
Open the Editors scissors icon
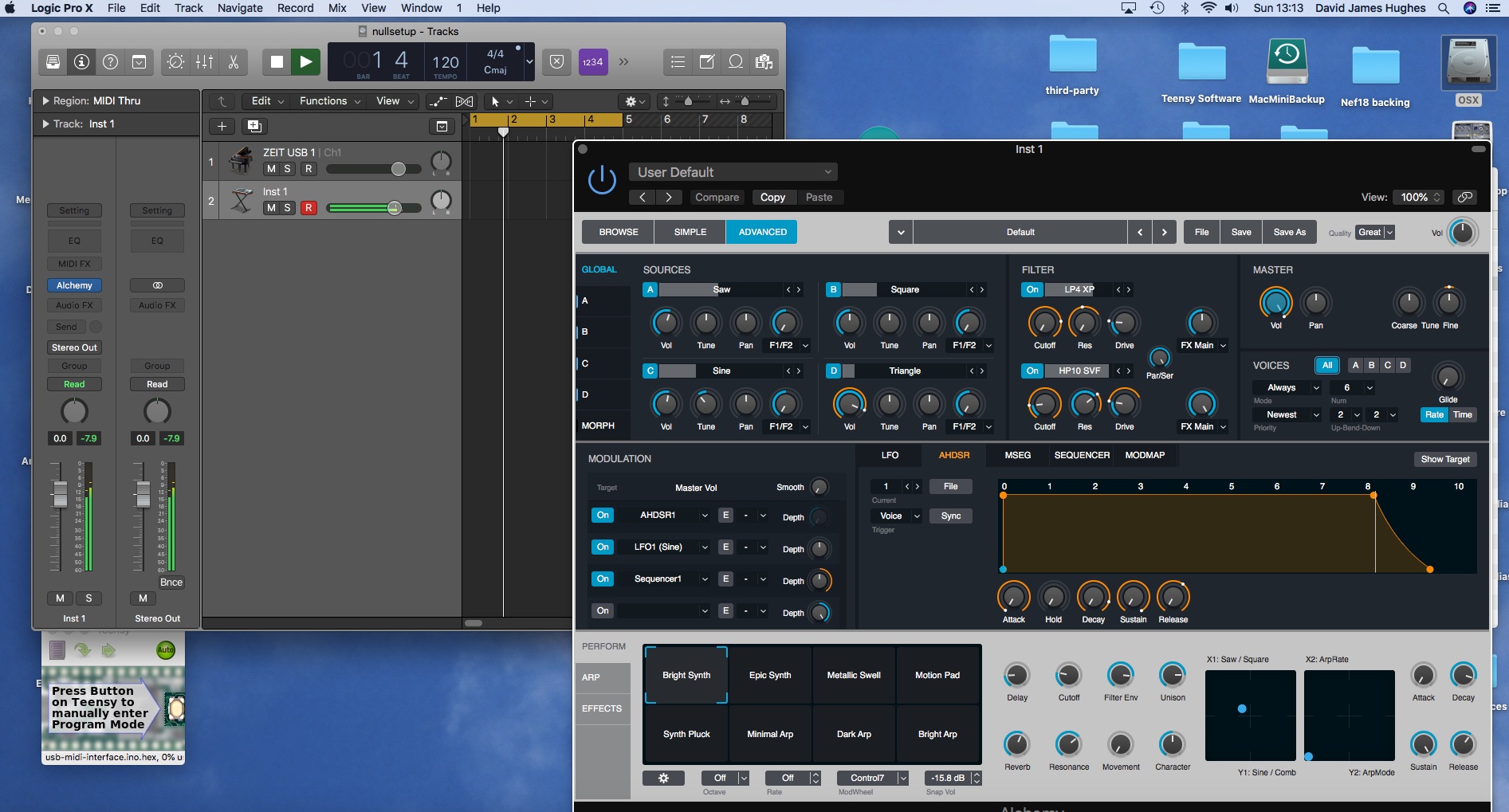(234, 62)
